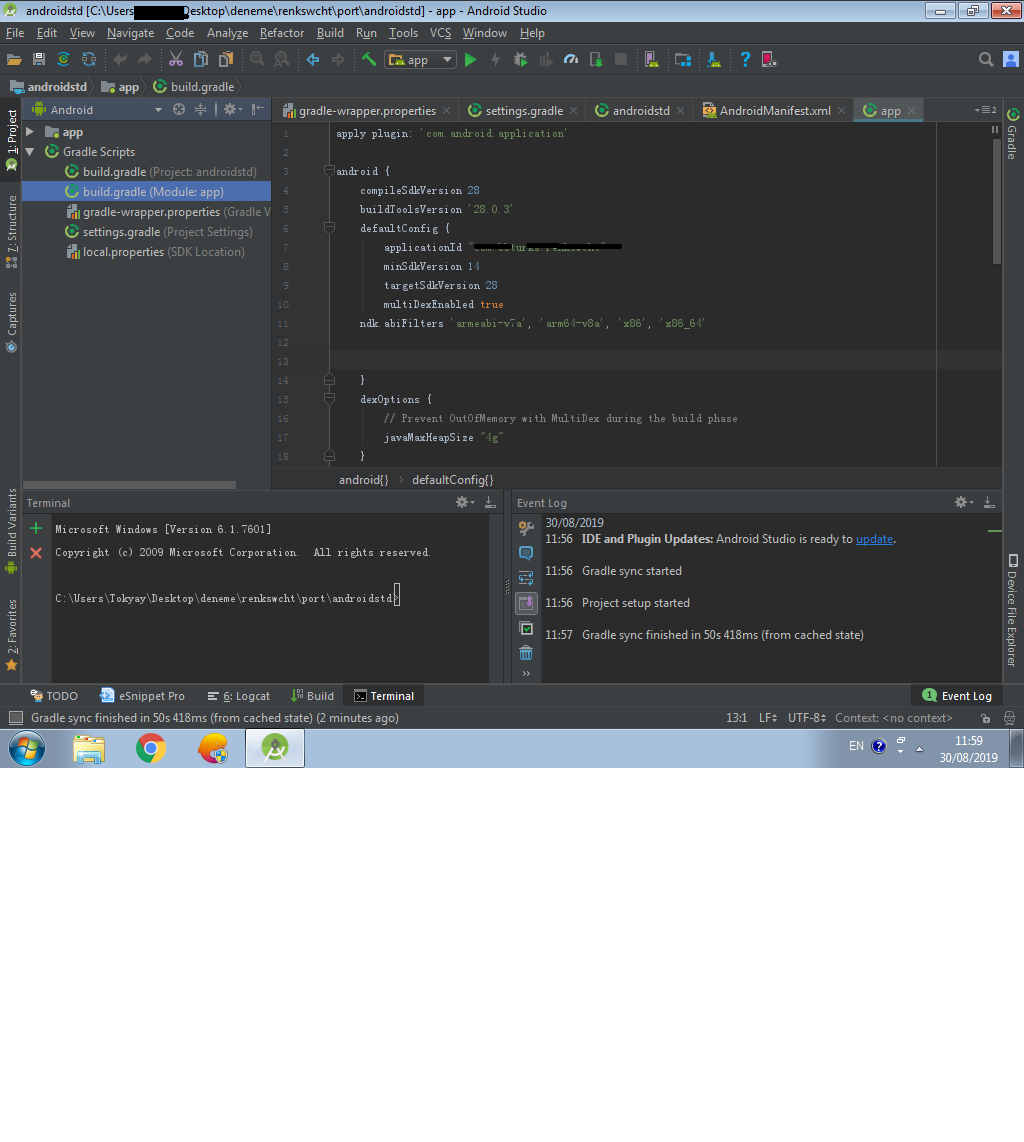Click the Scroll from Source target icon
Viewport: 1024px width, 1142px height.
point(178,109)
